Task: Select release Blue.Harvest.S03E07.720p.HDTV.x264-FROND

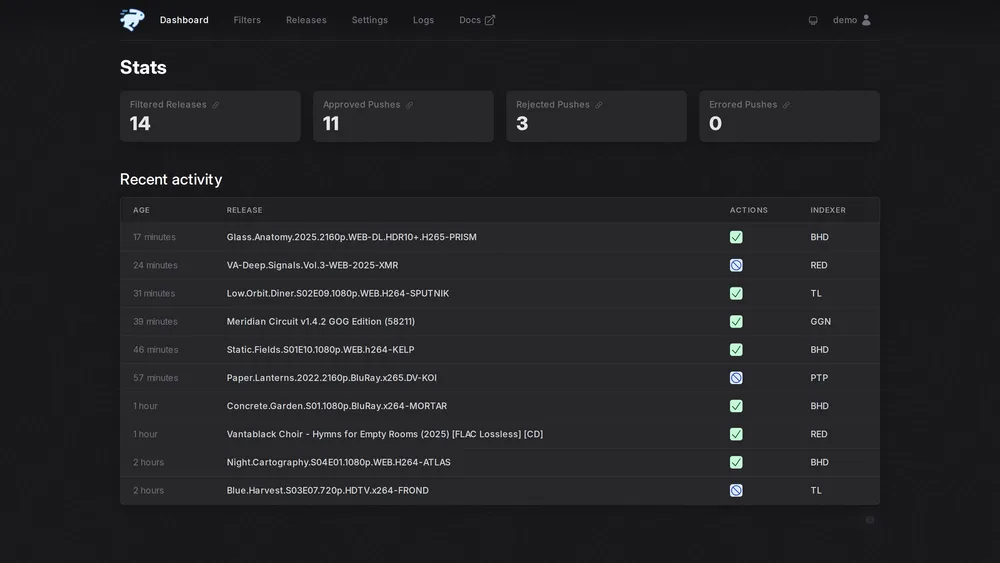Action: (x=327, y=490)
